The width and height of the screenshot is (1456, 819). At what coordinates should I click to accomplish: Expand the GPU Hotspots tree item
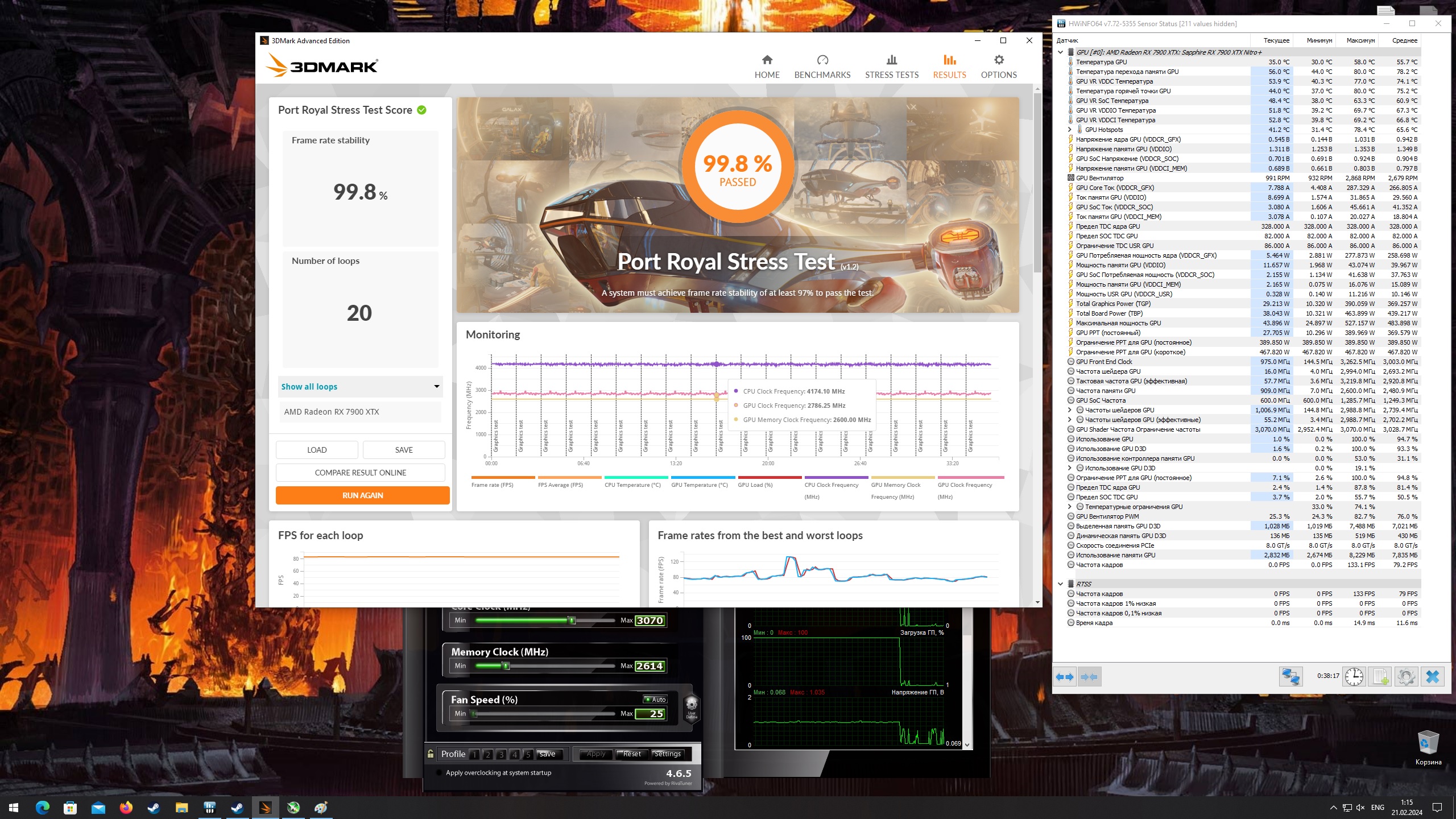click(x=1069, y=130)
